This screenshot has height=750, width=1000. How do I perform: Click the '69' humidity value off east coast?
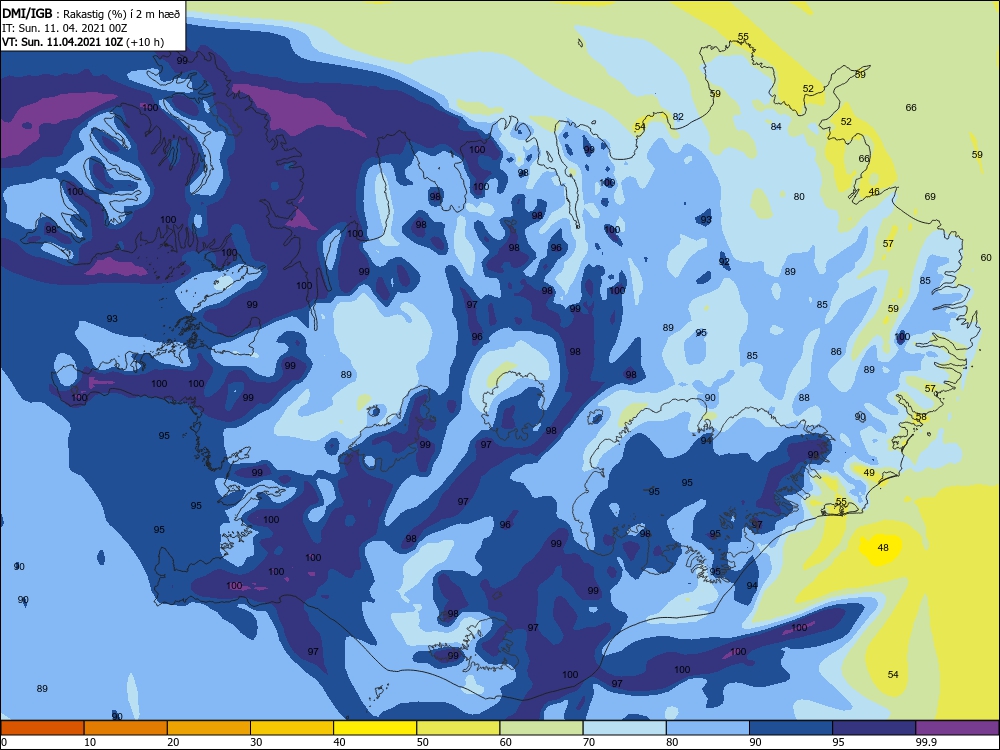pyautogui.click(x=930, y=196)
